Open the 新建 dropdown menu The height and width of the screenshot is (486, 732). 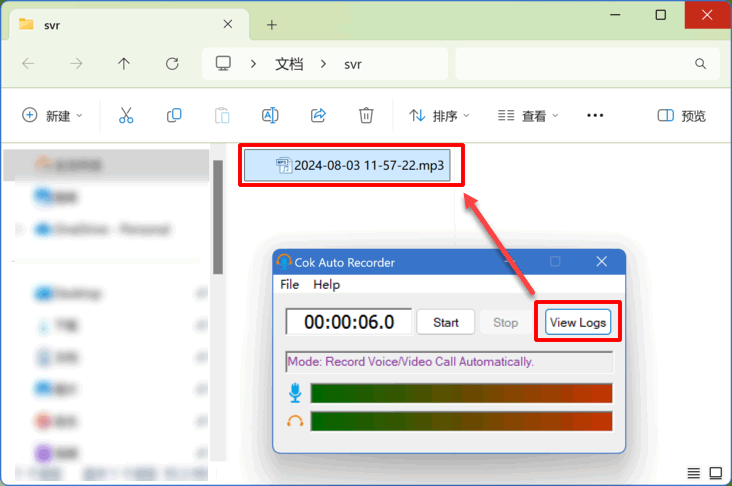click(53, 116)
